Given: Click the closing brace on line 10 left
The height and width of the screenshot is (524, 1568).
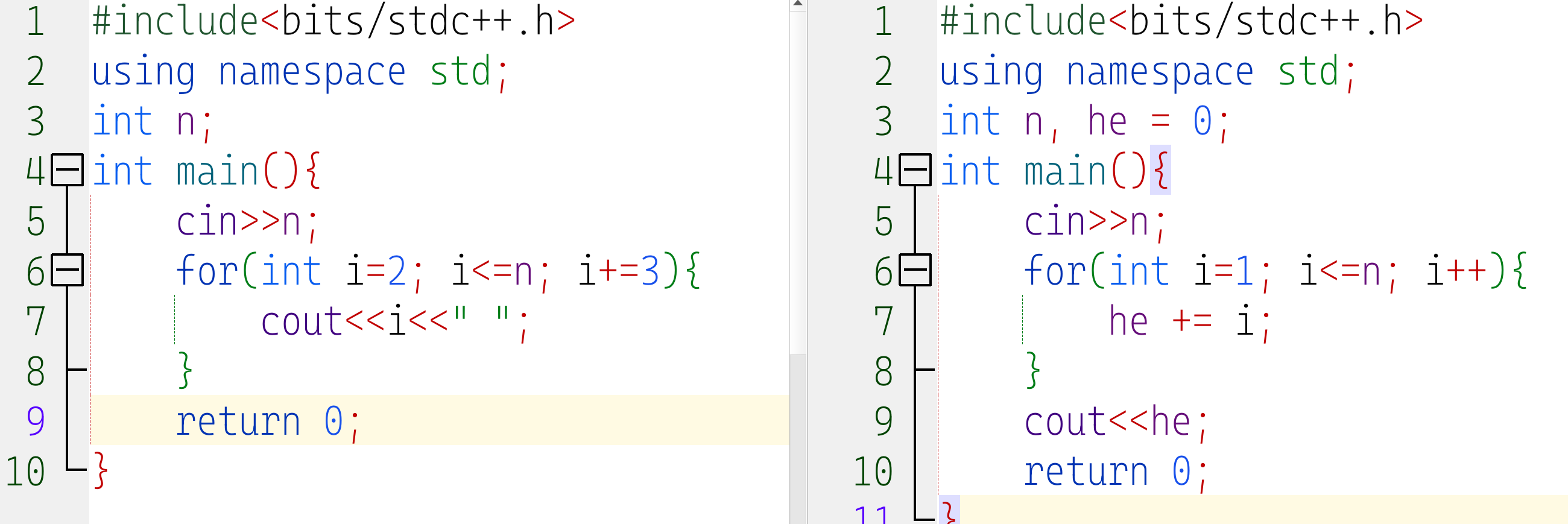Looking at the screenshot, I should [101, 470].
